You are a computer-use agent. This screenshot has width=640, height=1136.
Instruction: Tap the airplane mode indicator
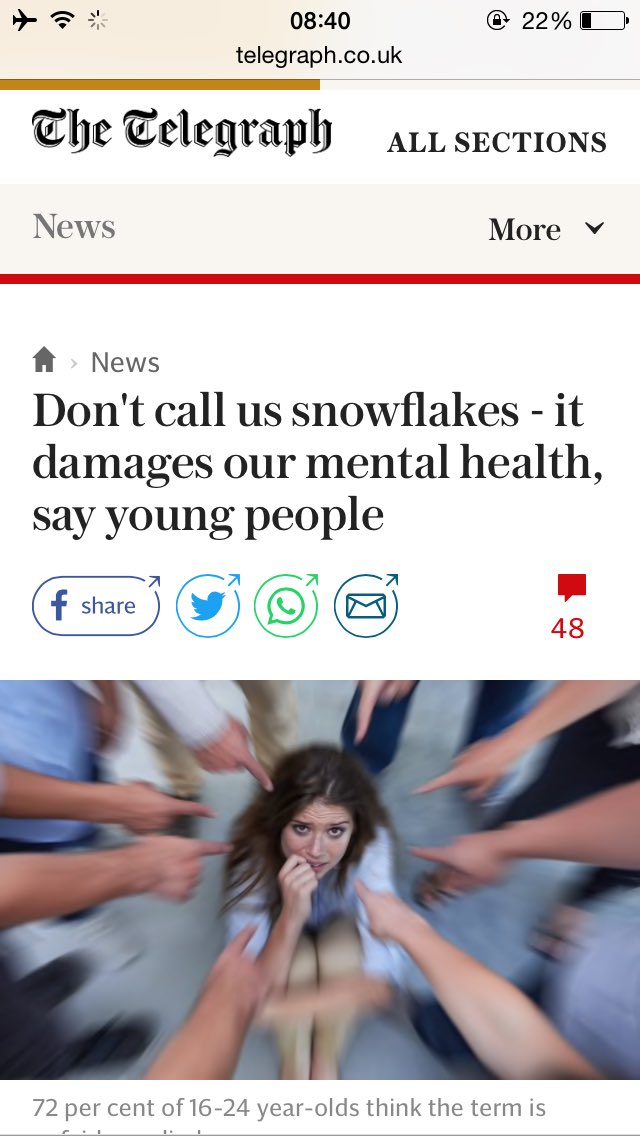click(x=25, y=20)
